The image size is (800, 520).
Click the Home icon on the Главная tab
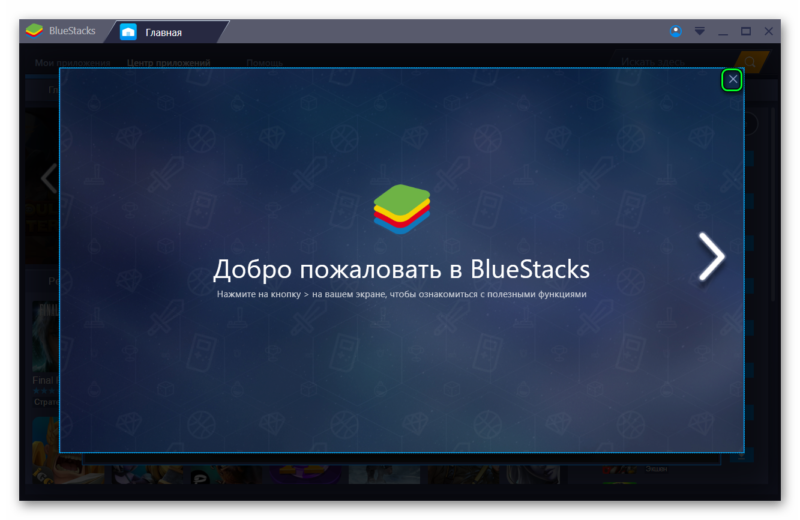tap(128, 32)
